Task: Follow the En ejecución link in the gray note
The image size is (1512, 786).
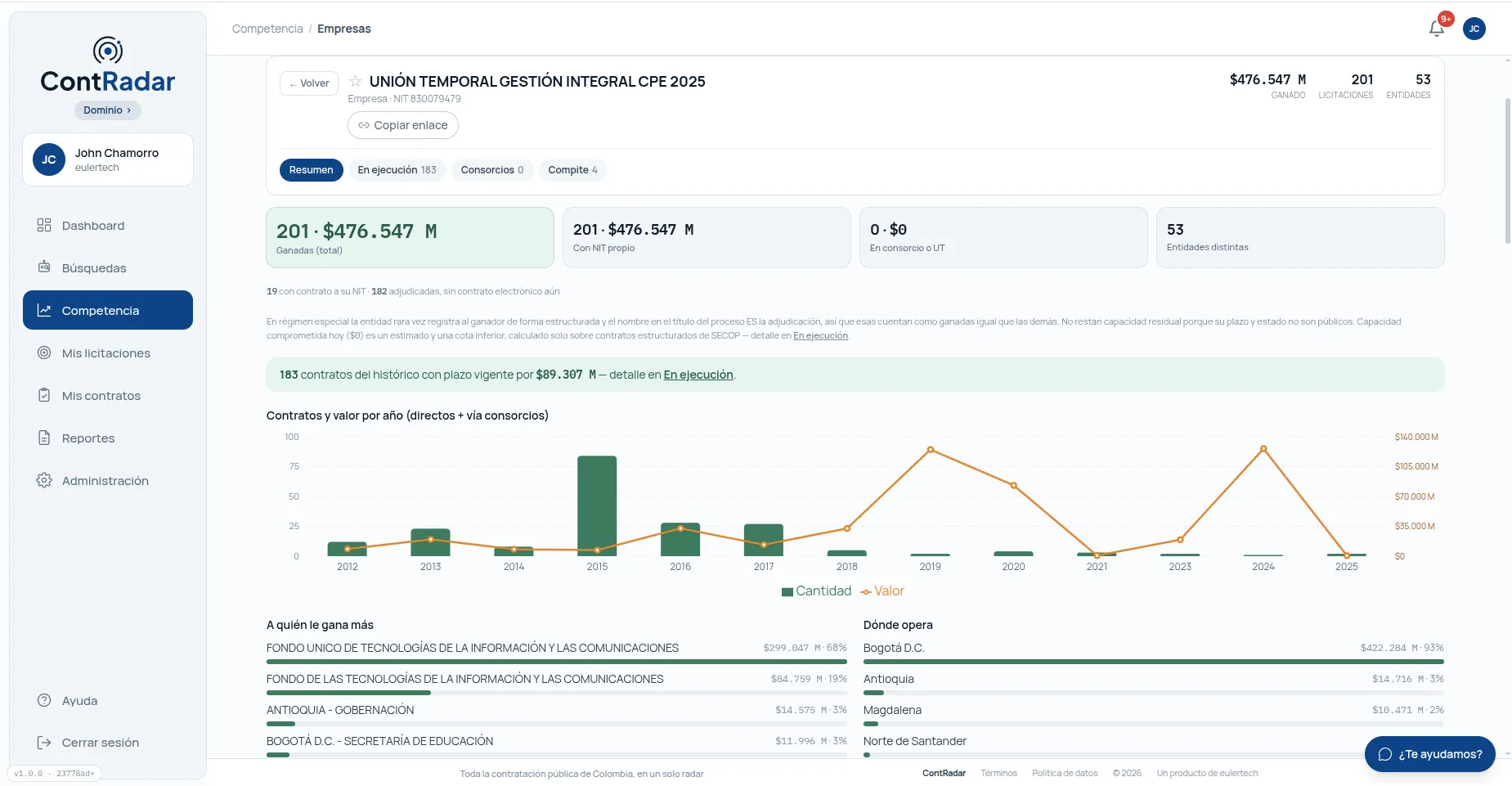Action: (820, 335)
